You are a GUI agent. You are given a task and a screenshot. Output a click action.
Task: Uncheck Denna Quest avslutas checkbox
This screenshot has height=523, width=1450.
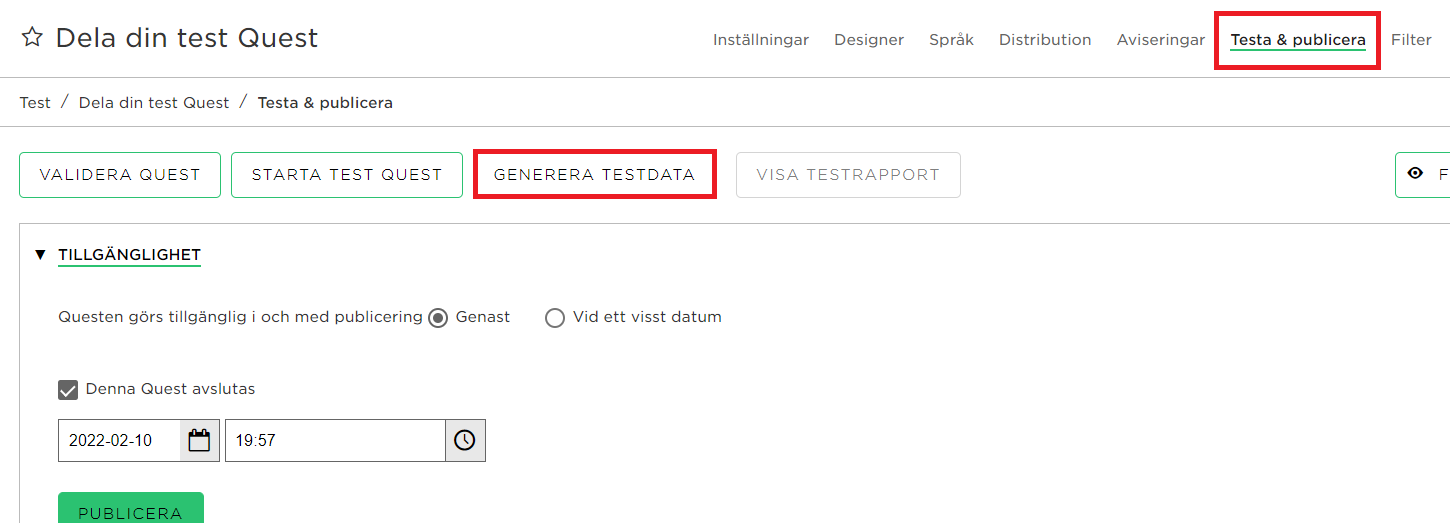pos(68,390)
